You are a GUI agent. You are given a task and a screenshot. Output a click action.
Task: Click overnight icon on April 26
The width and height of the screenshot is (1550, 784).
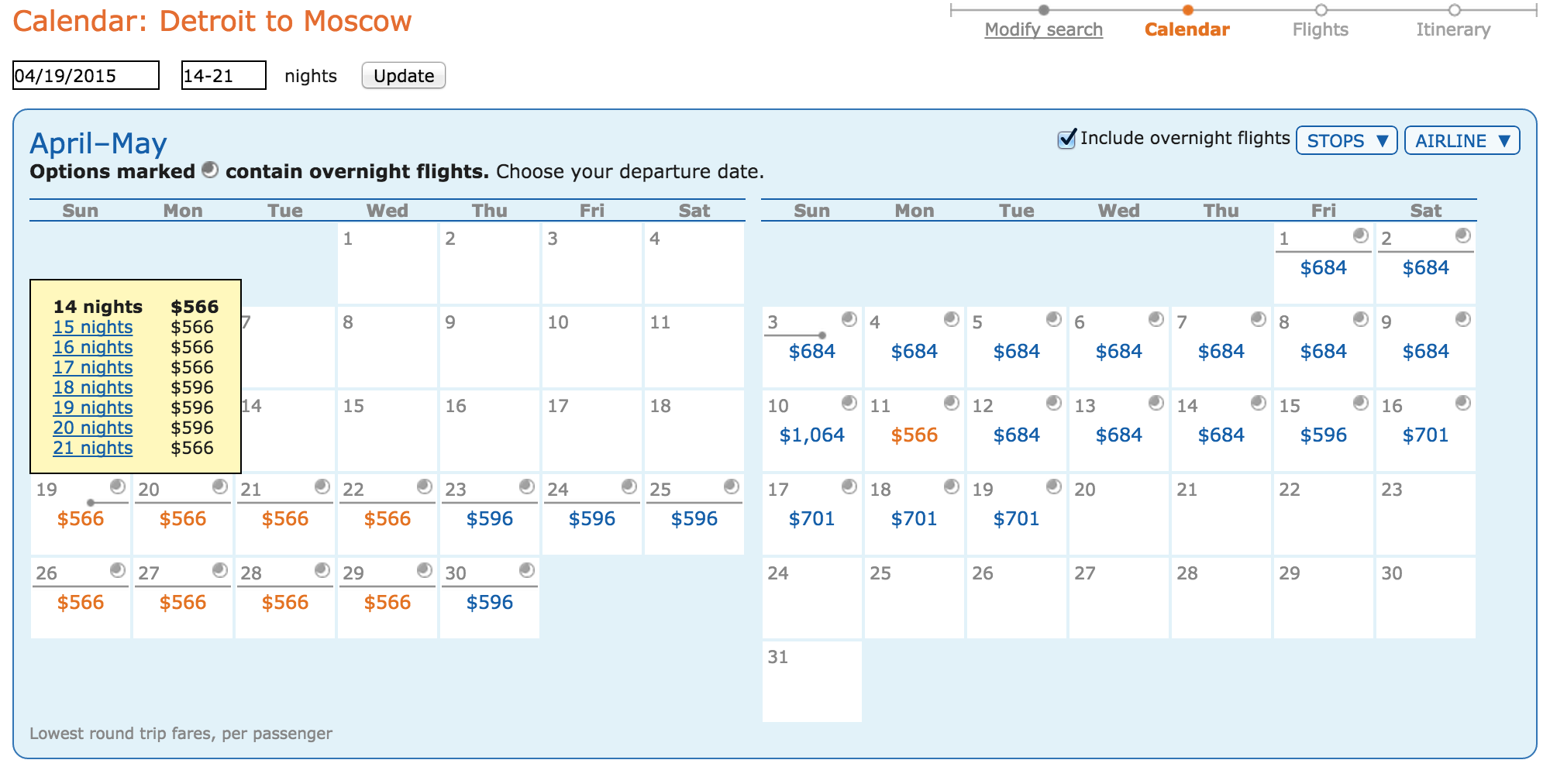118,570
